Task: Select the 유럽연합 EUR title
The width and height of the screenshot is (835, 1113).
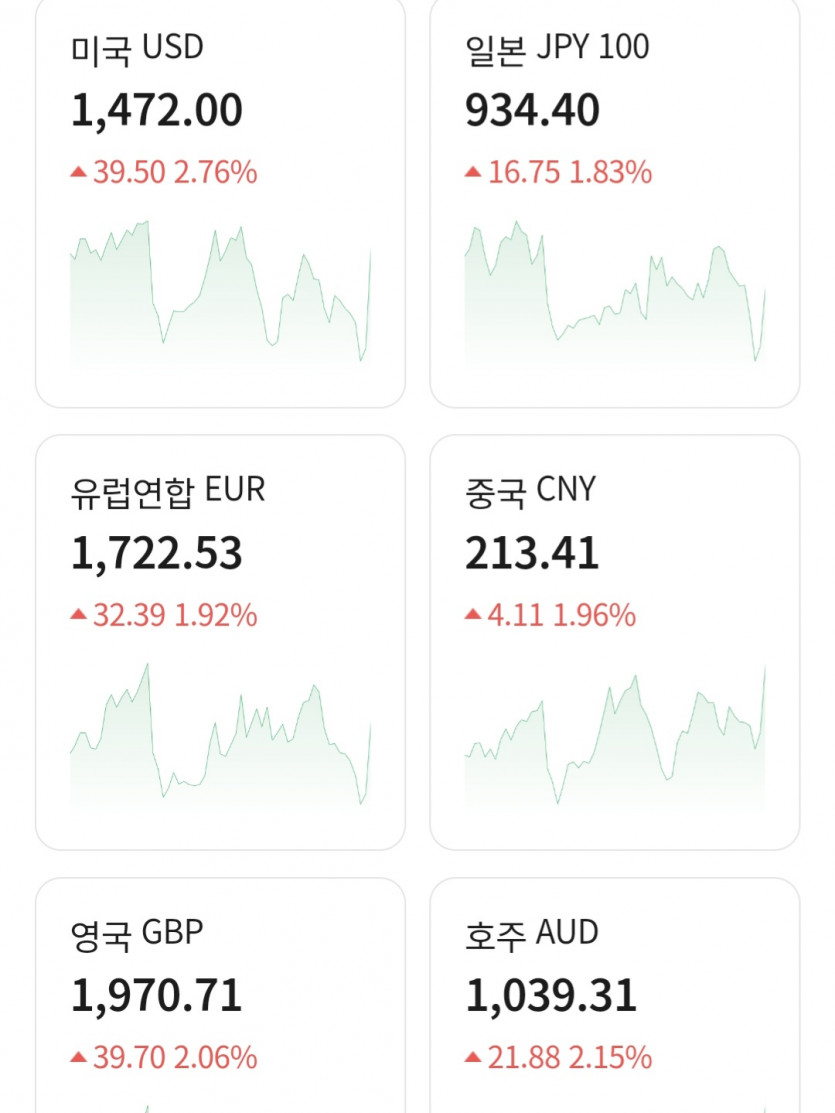Action: (168, 490)
